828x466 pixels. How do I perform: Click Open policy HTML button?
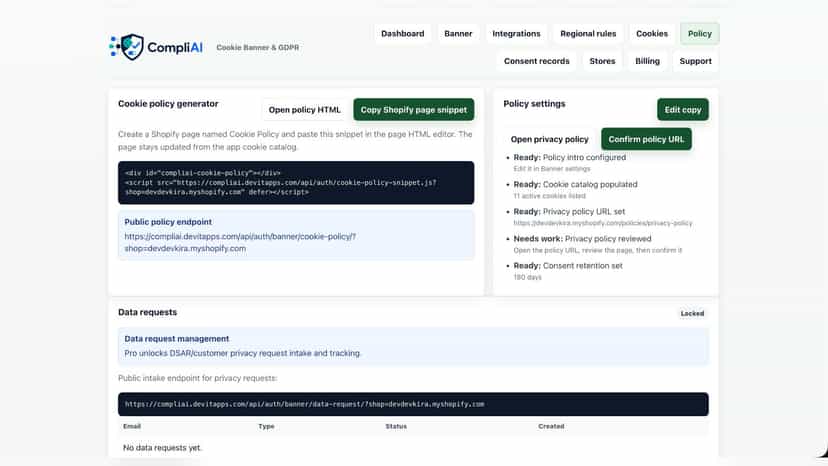304,110
